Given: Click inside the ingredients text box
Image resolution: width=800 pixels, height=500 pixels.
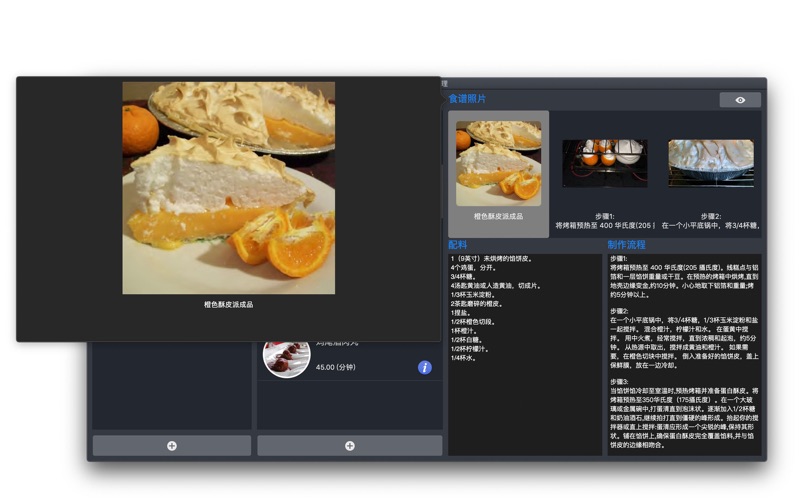Looking at the screenshot, I should [524, 400].
